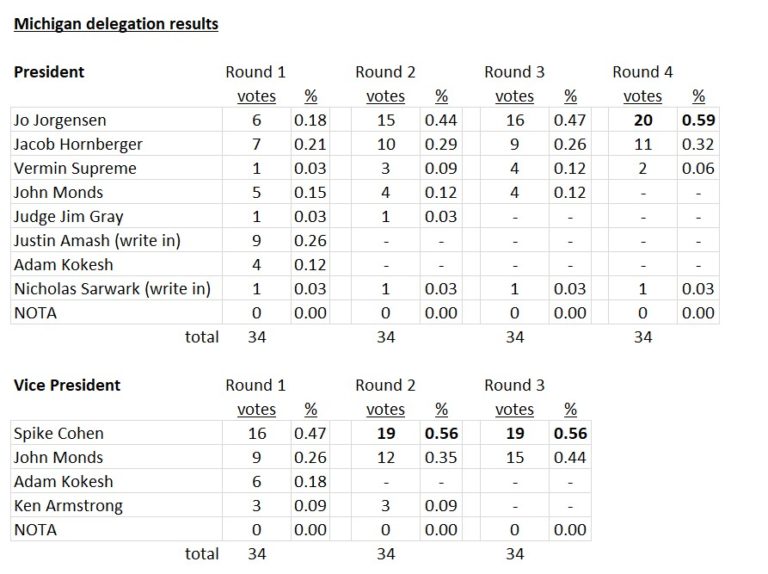Click the Ken Armstrong name cell
Screen dimensions: 768x574
coord(68,505)
